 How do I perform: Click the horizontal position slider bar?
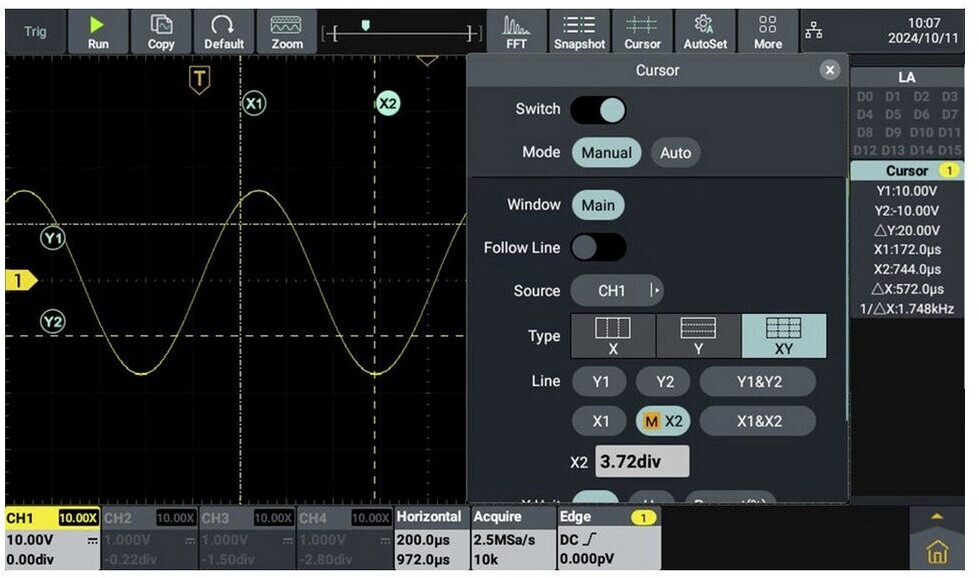pos(402,32)
